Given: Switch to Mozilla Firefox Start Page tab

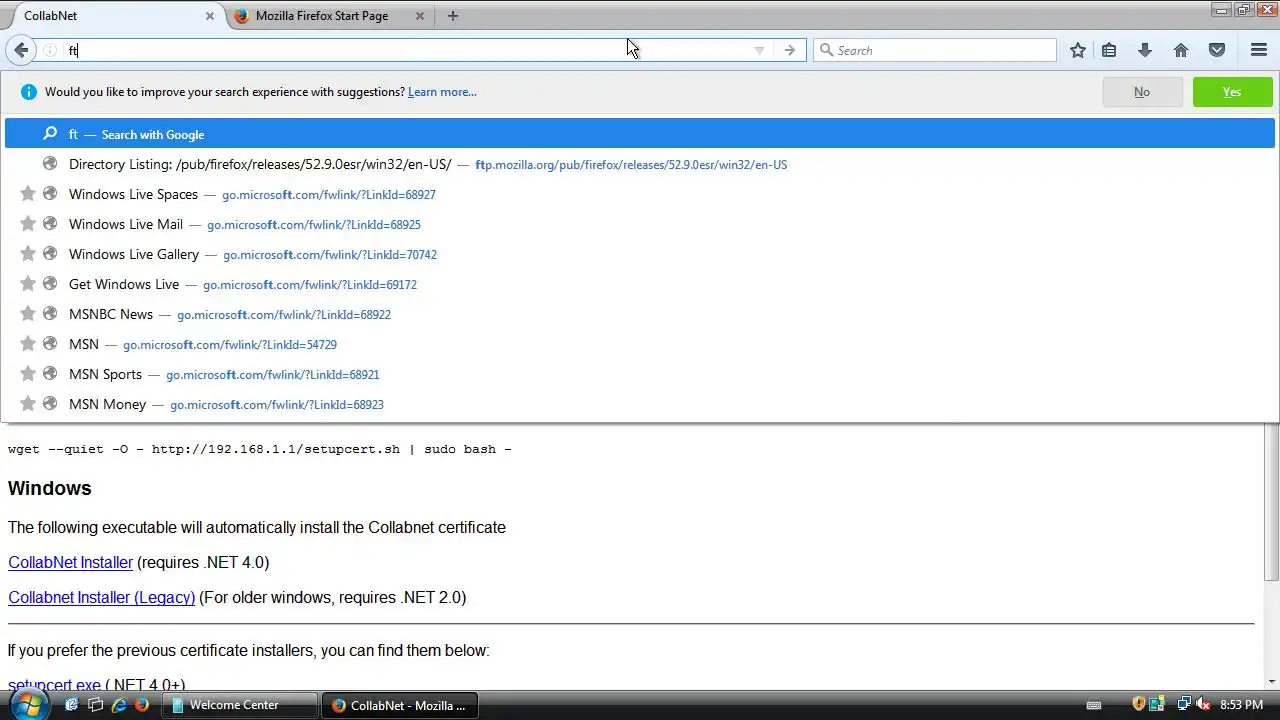Looking at the screenshot, I should (x=330, y=16).
